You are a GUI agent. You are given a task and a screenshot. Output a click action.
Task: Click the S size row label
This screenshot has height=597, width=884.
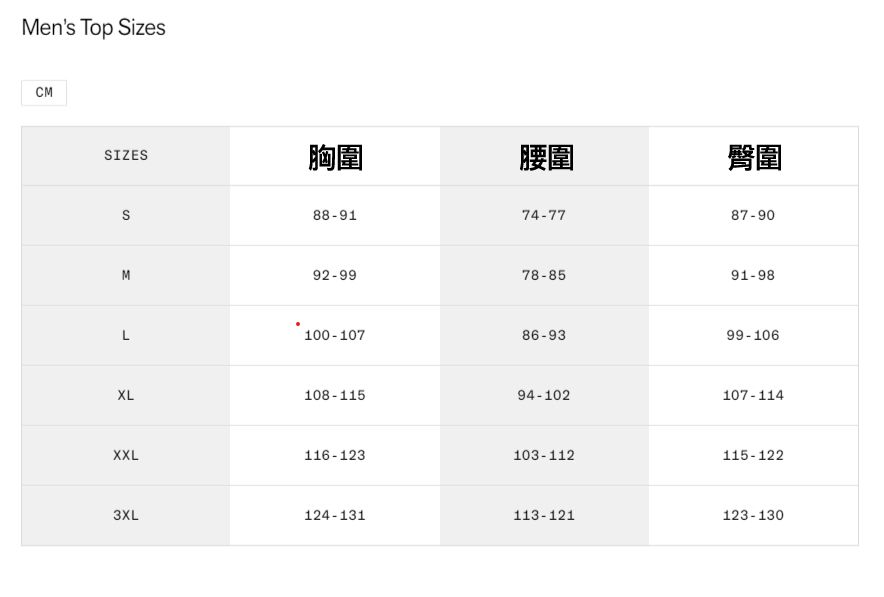click(x=126, y=216)
